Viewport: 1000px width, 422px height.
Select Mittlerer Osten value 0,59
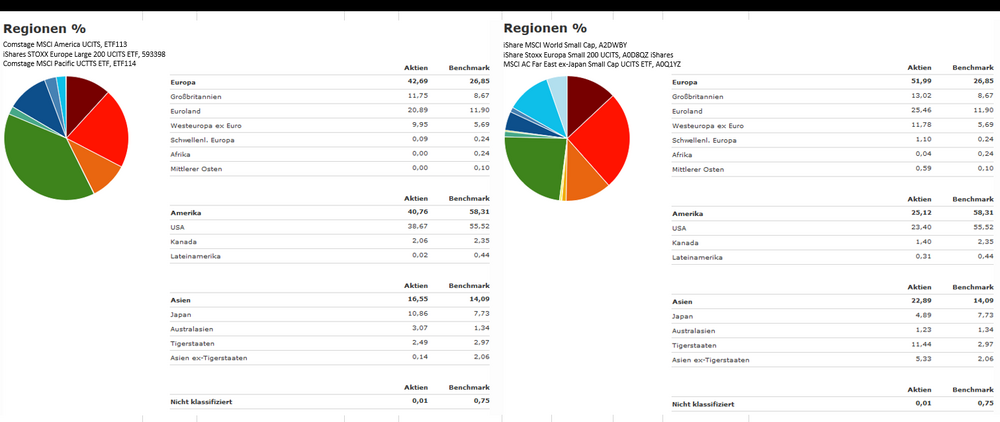coord(923,169)
